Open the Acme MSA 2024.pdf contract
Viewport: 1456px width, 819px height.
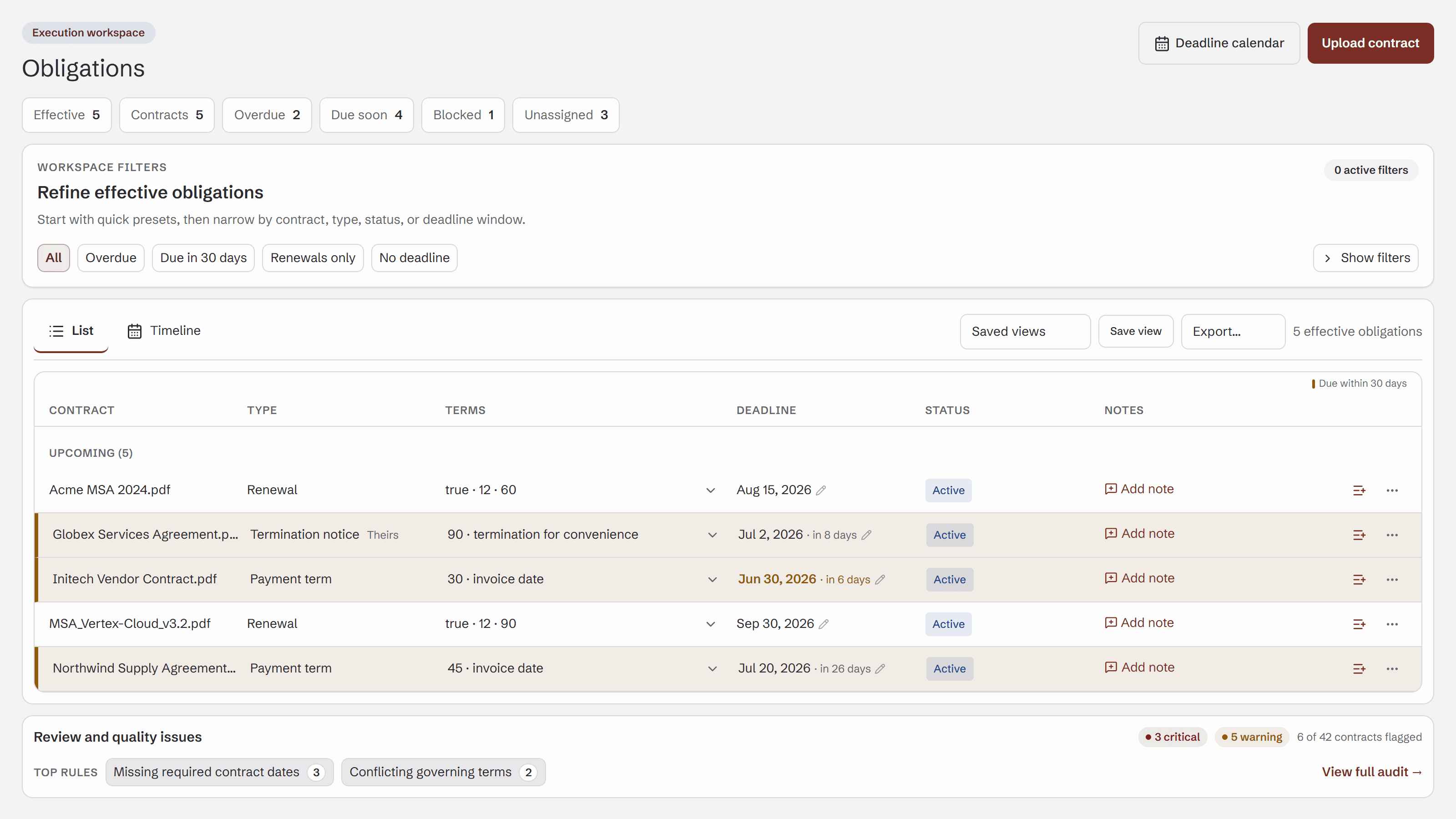tap(110, 490)
